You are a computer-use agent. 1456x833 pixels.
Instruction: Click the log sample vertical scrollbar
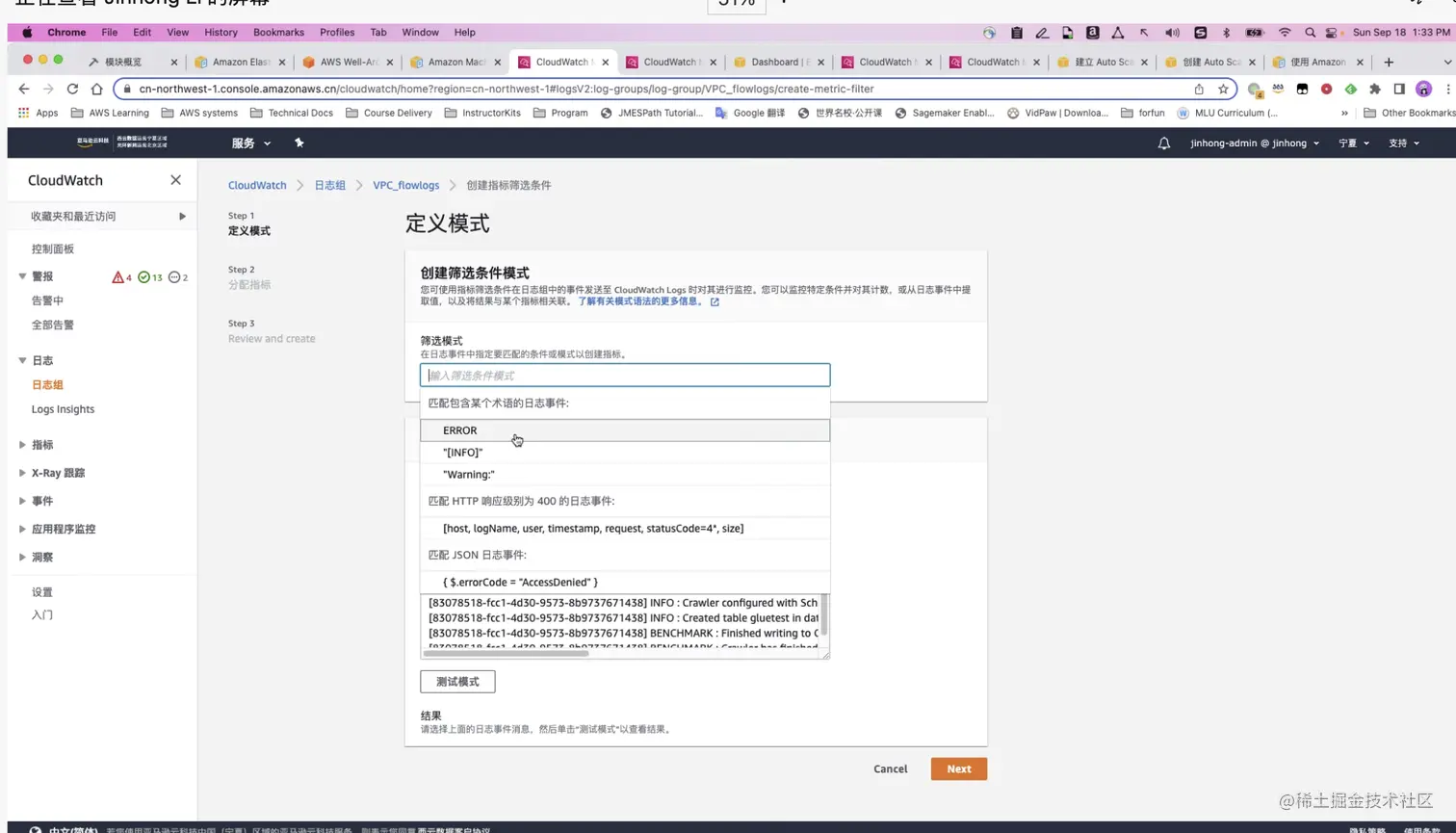[x=824, y=616]
